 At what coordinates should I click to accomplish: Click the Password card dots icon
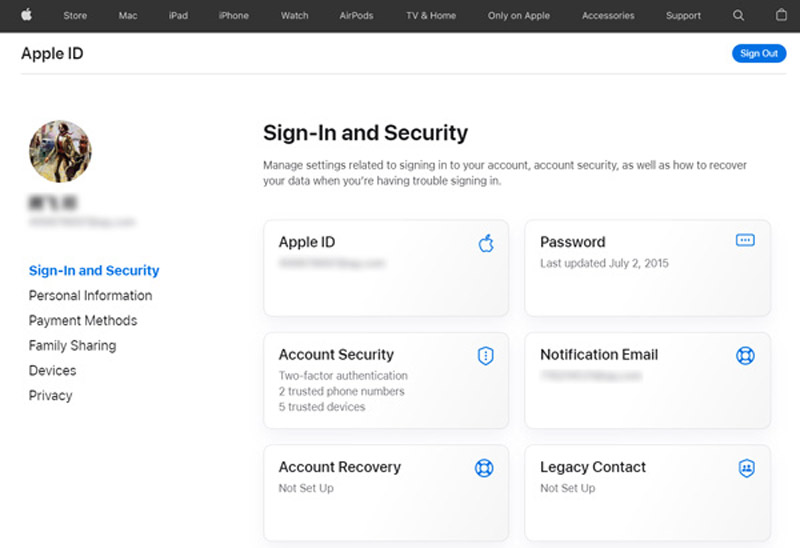[745, 241]
